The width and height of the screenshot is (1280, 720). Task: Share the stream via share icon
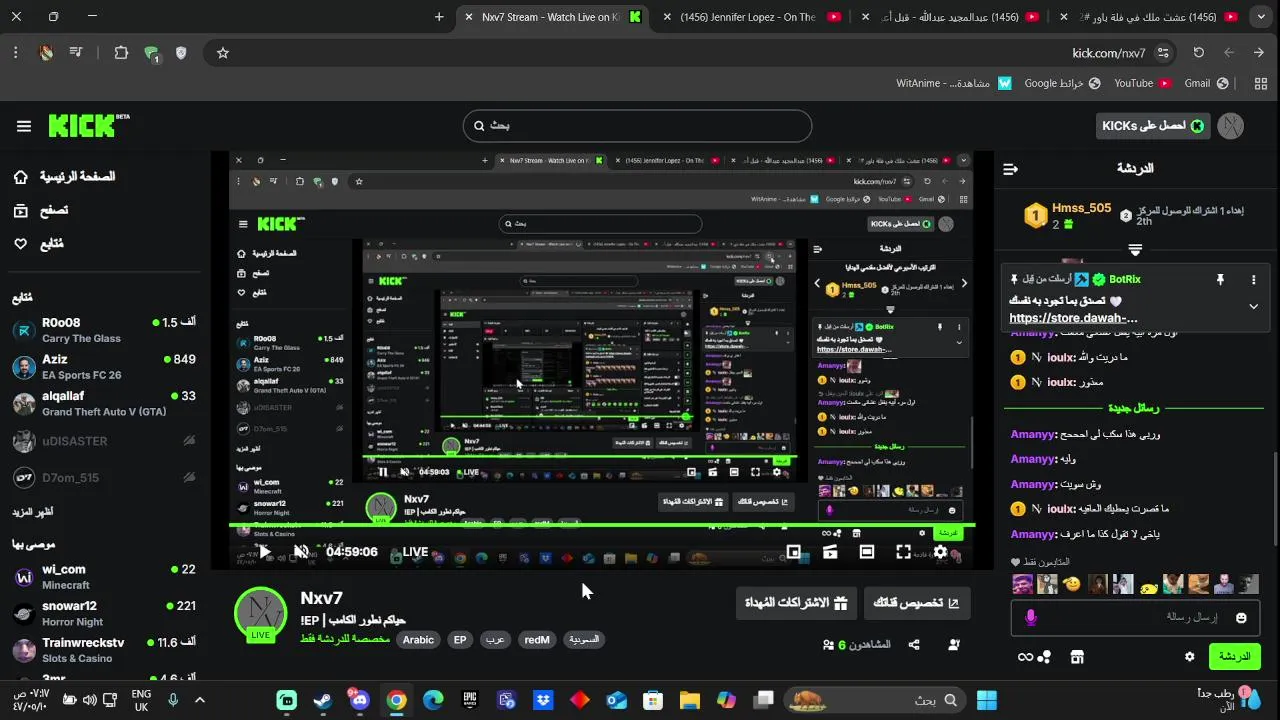[x=914, y=645]
